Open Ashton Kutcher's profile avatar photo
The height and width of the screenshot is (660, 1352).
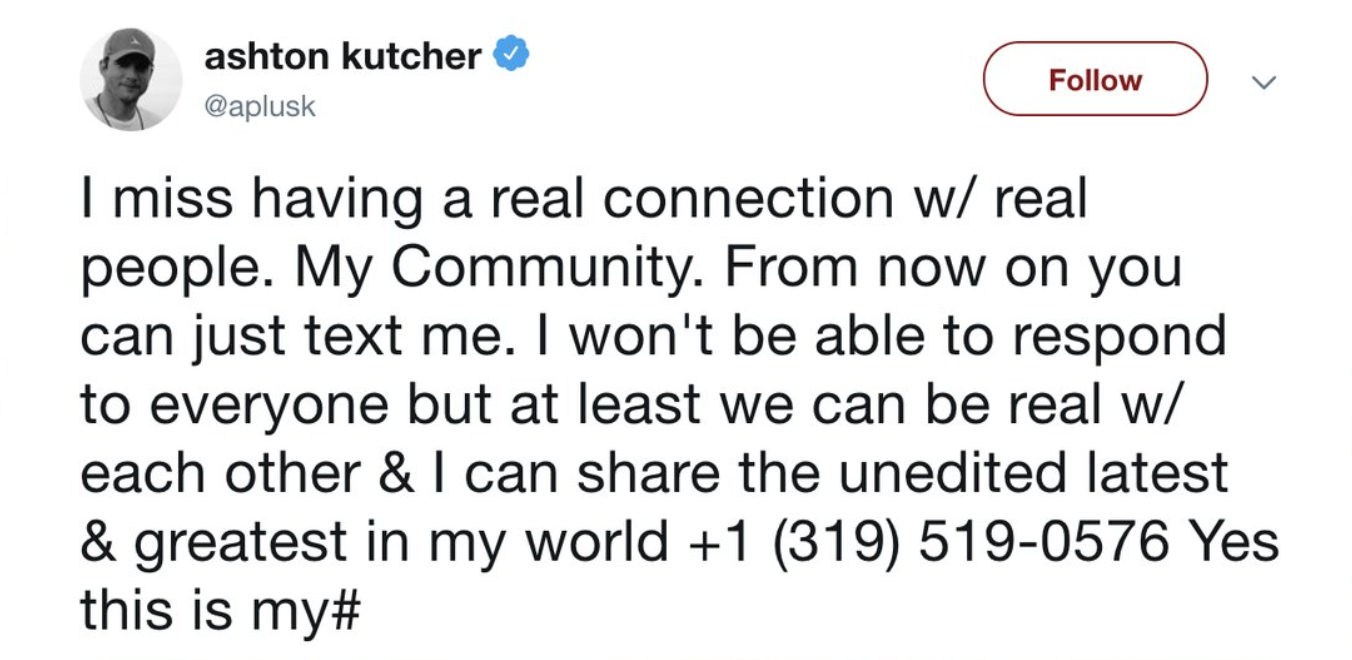[131, 79]
